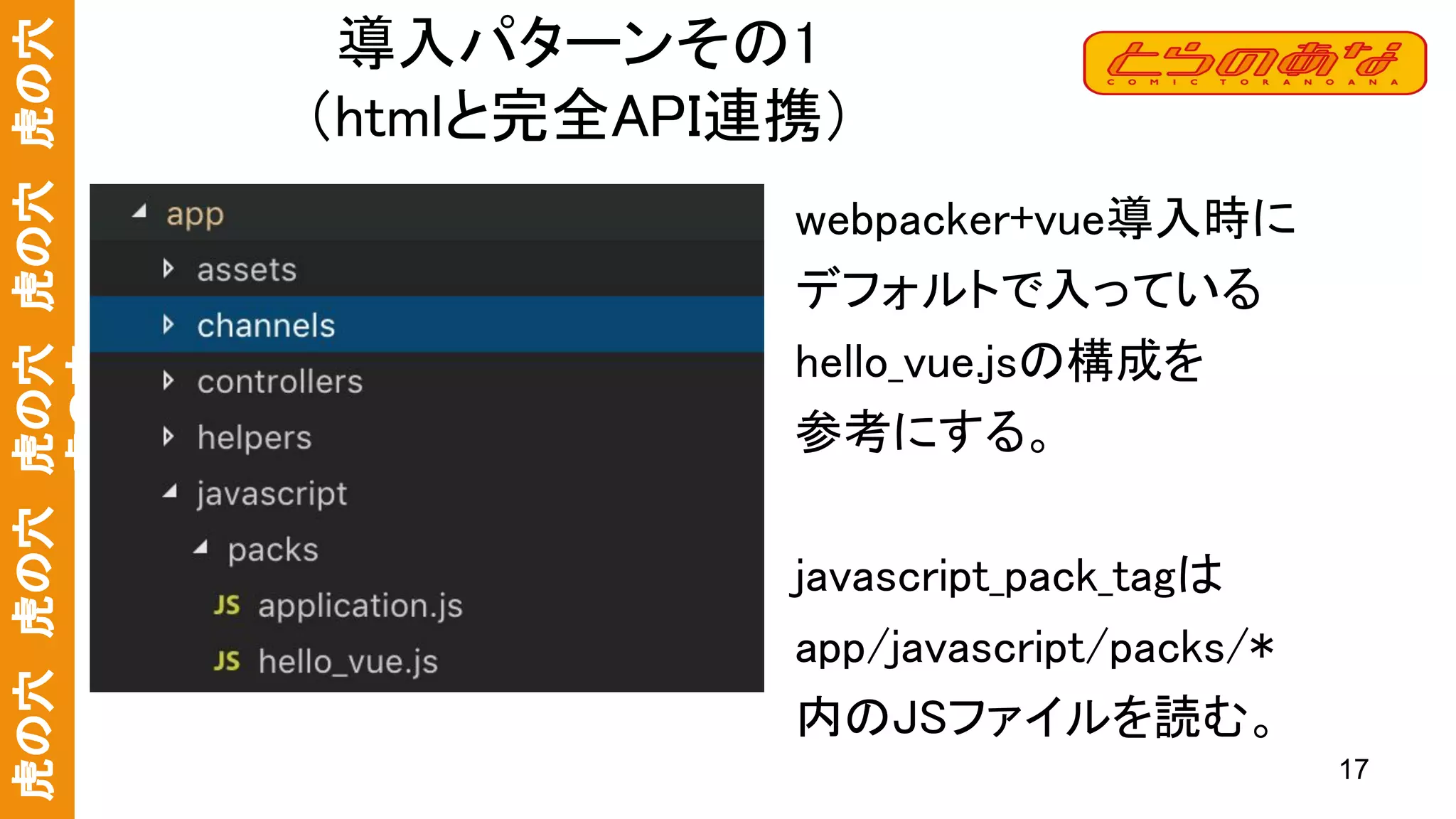This screenshot has height=819, width=1456.
Task: Click the JS icon beside hello_vue.js
Action: click(x=227, y=661)
